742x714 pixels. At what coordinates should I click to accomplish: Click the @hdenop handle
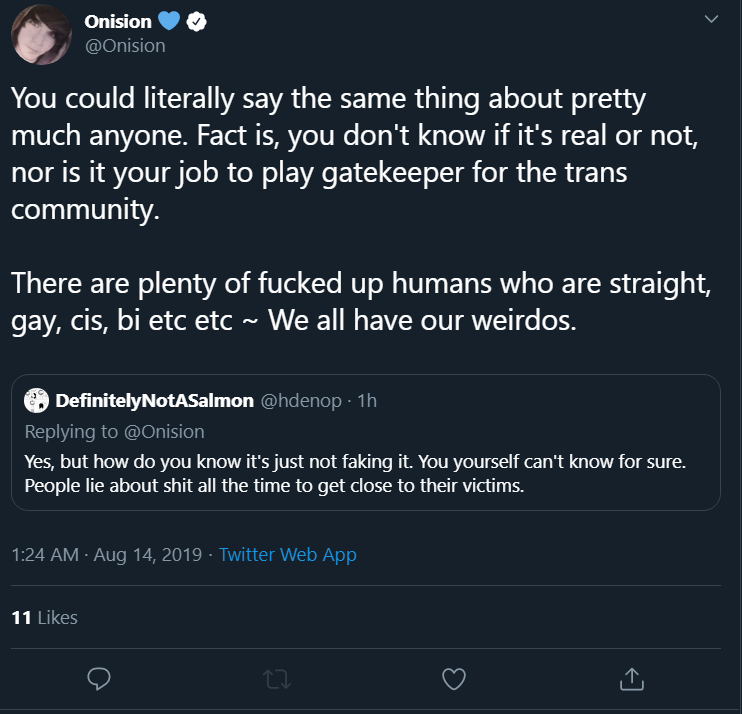(301, 401)
